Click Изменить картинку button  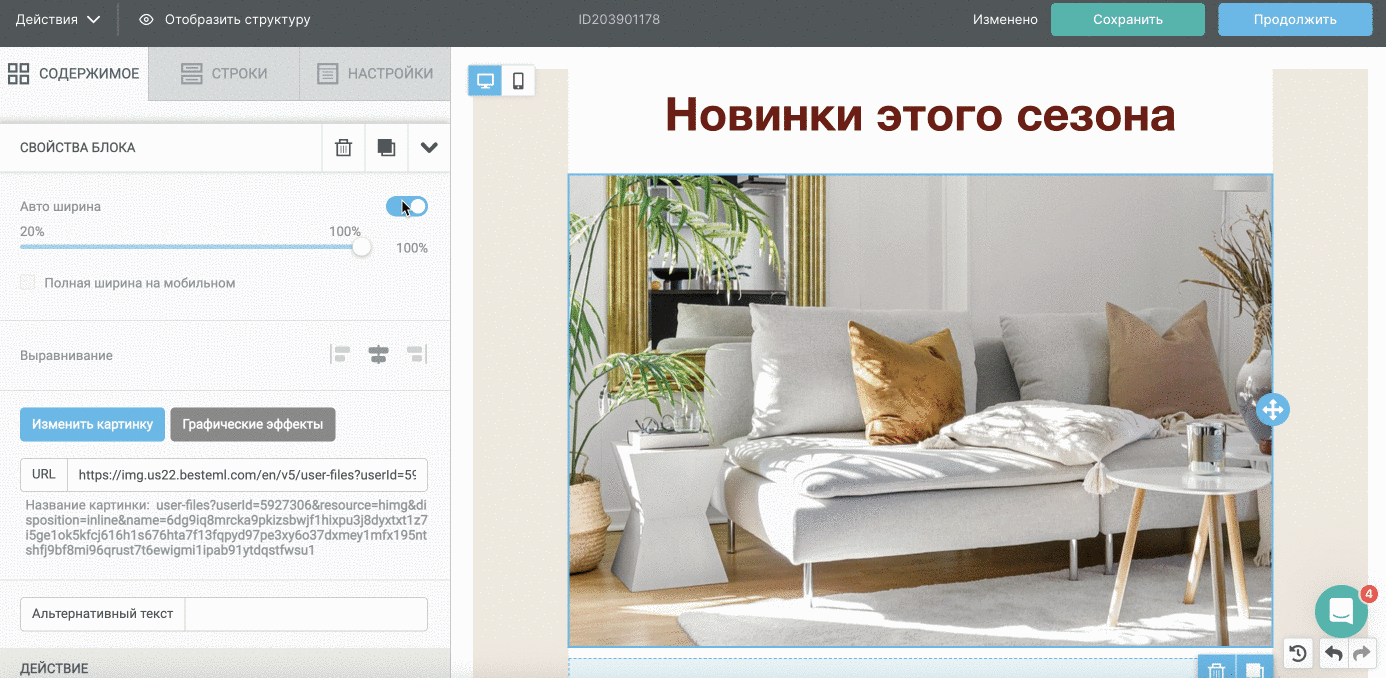92,424
